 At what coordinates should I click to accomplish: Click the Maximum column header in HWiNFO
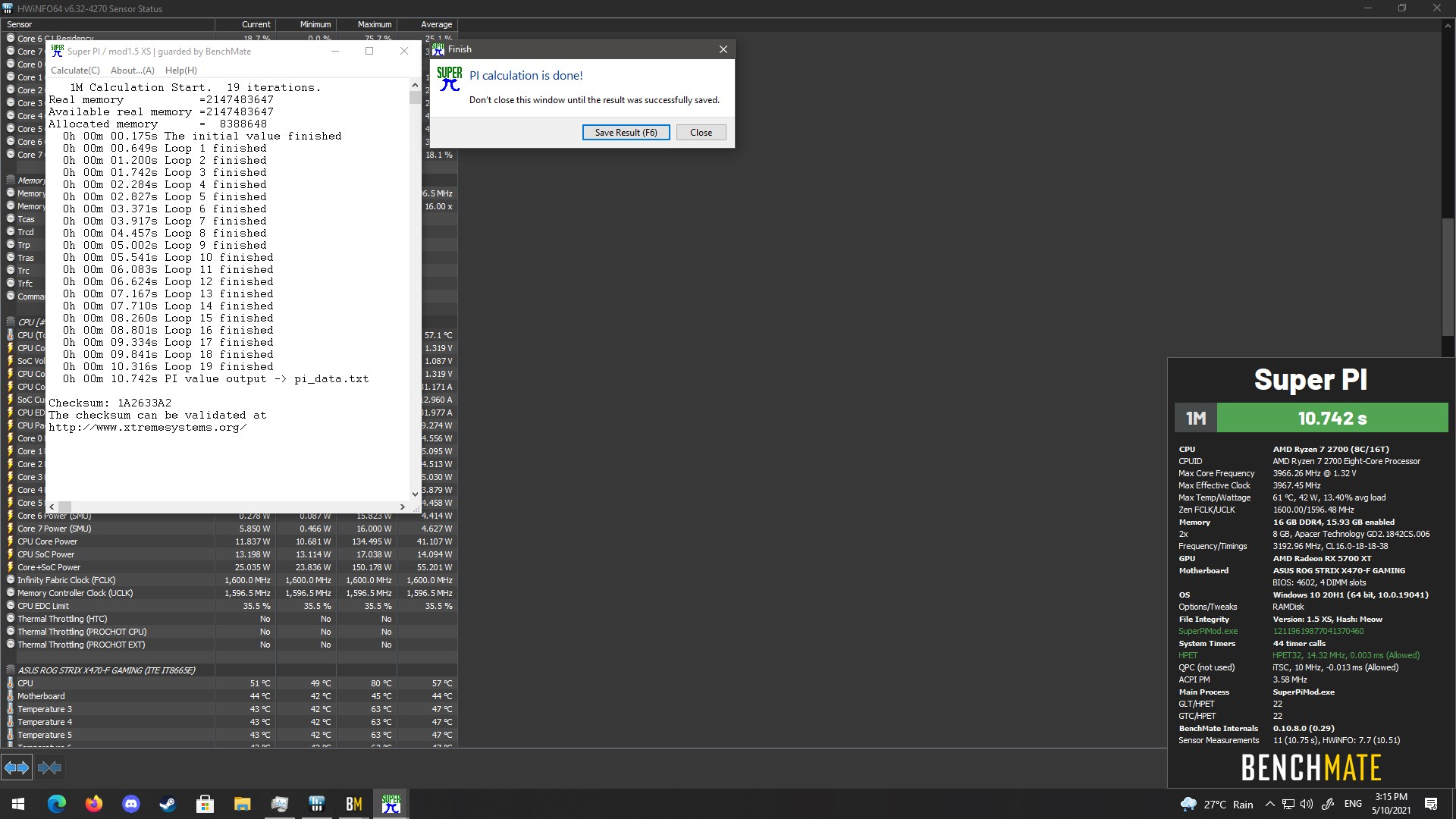click(367, 24)
